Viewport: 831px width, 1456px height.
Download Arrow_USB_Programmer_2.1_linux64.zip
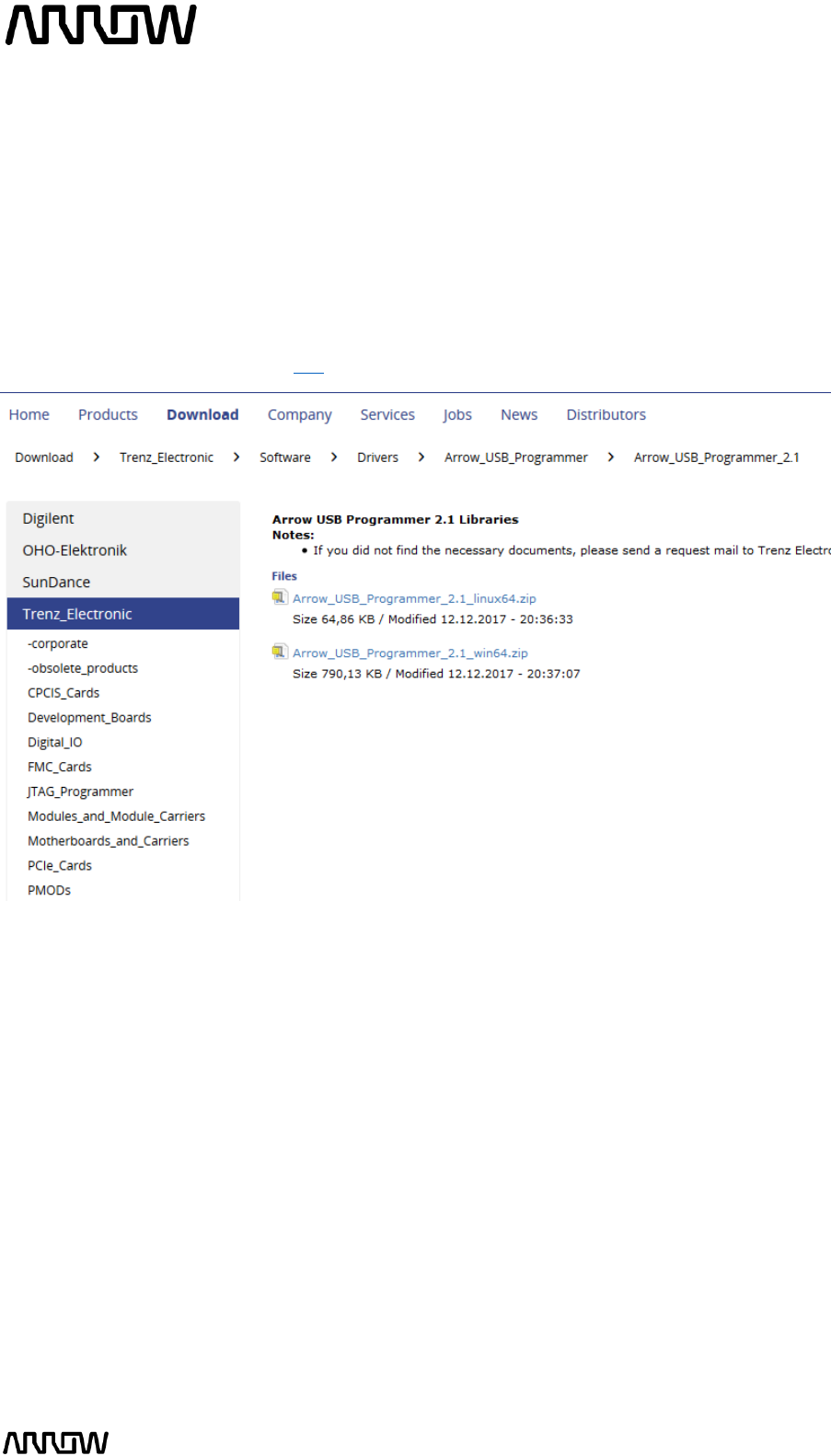(x=414, y=598)
